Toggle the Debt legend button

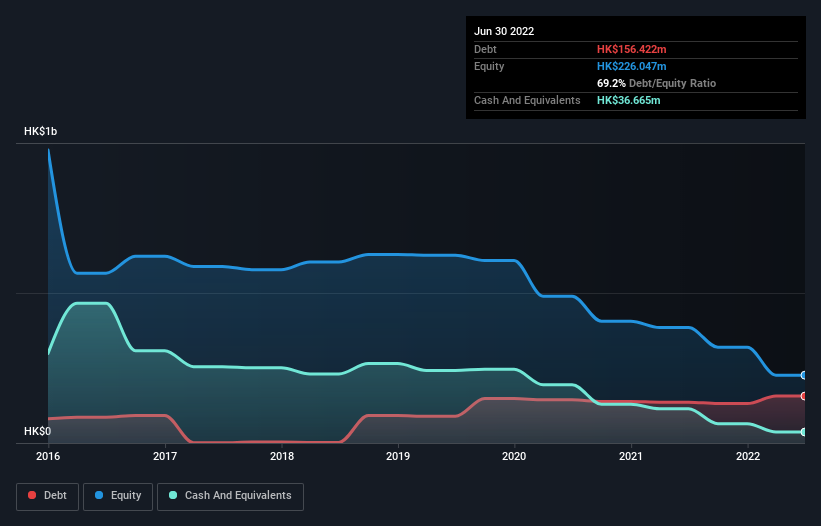click(47, 496)
